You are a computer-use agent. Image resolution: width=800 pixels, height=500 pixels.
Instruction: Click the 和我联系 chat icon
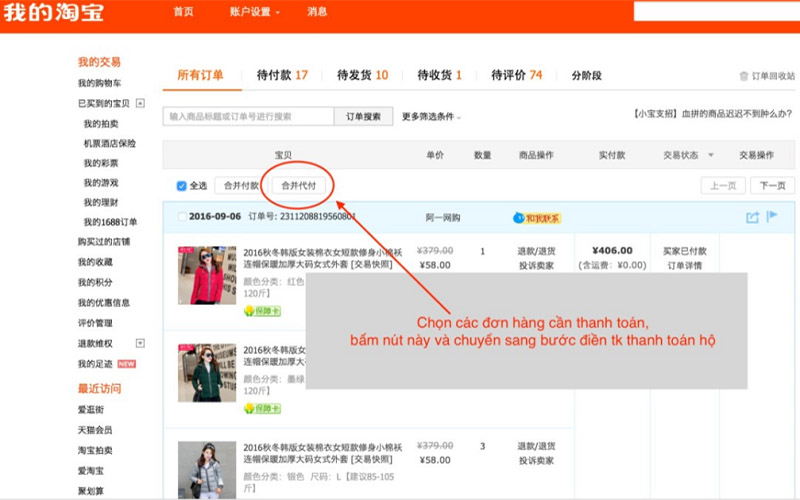(x=536, y=218)
